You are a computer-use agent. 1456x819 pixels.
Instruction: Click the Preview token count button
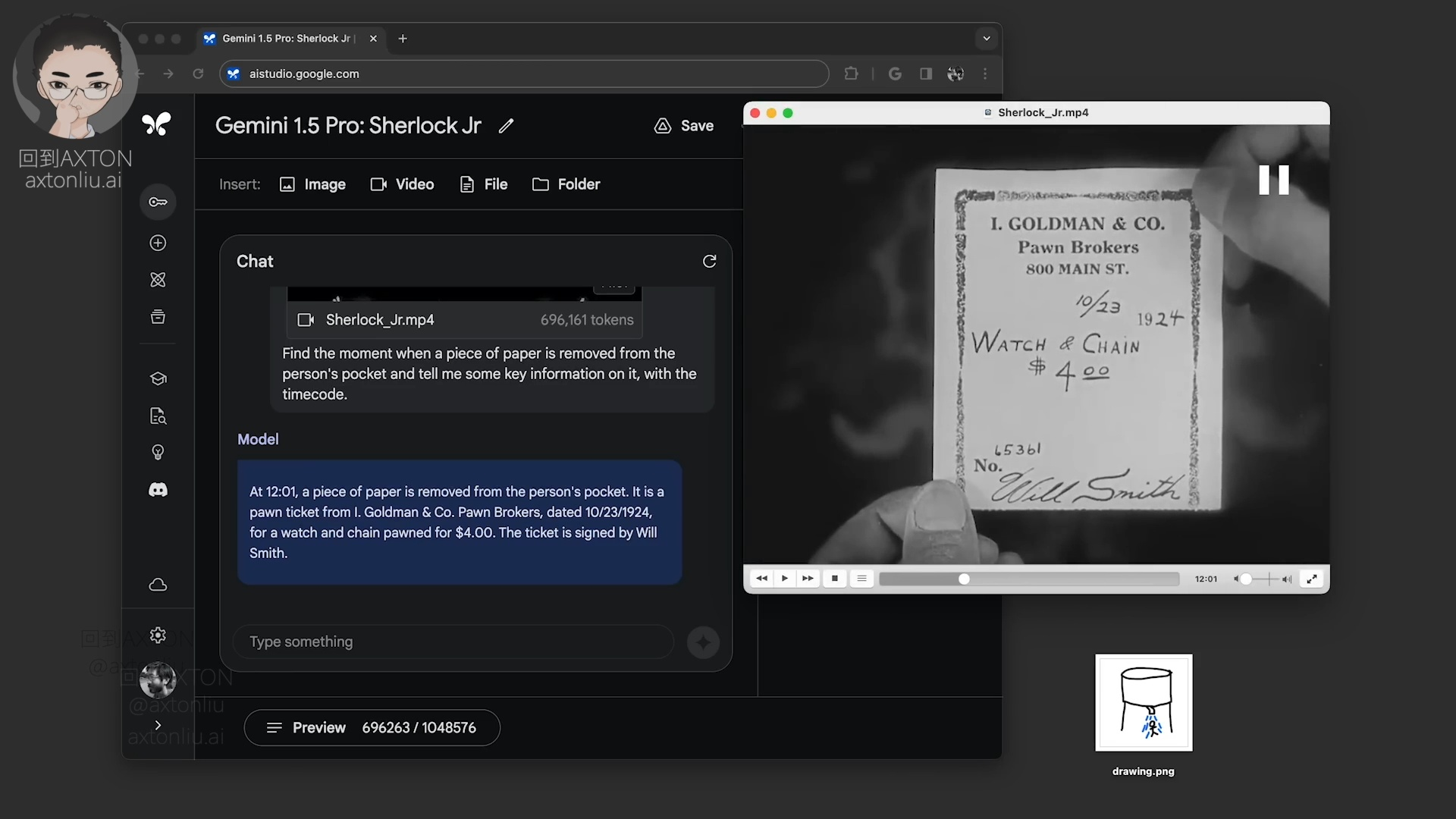pyautogui.click(x=372, y=727)
